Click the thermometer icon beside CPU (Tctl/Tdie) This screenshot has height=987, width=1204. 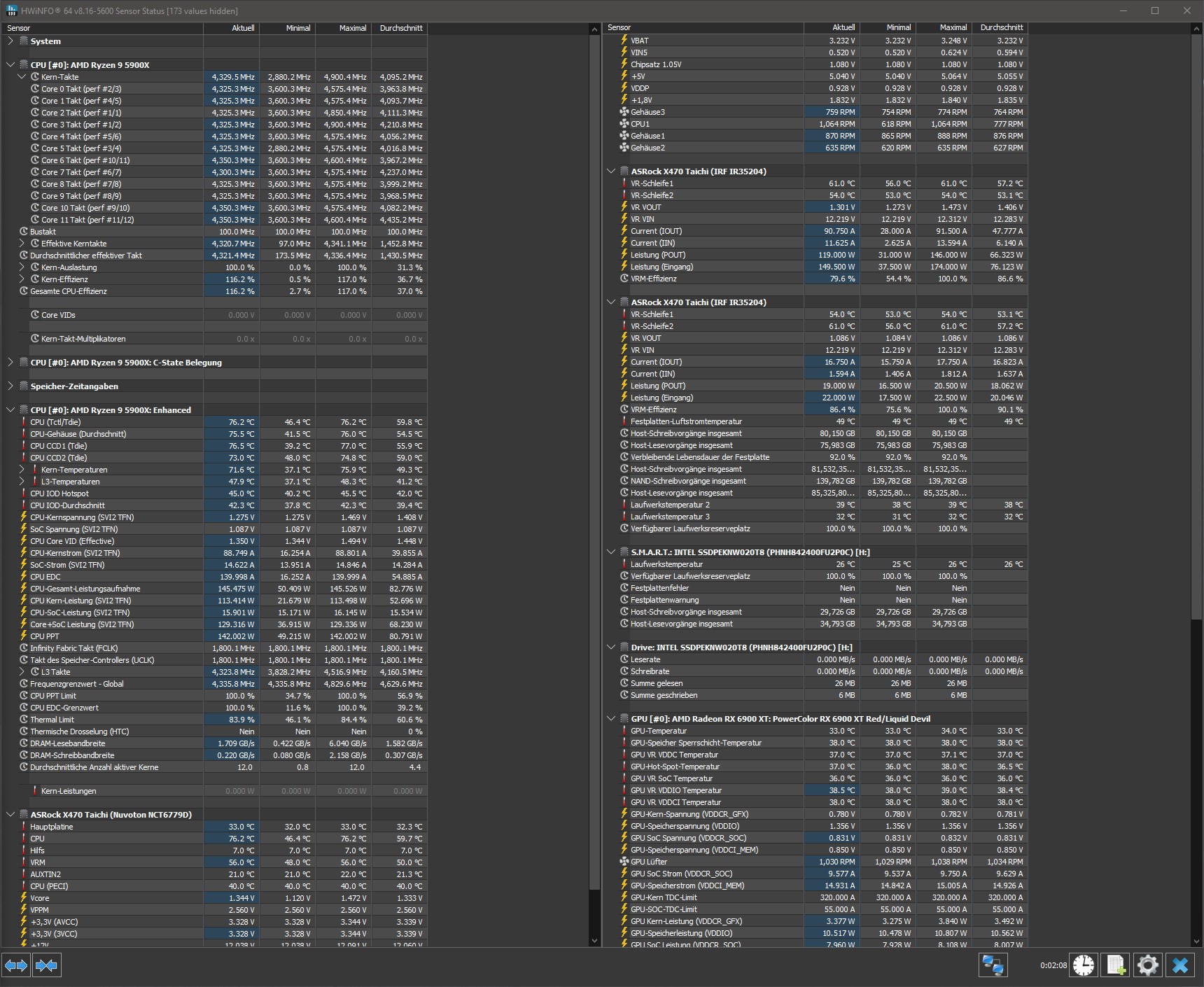(24, 422)
